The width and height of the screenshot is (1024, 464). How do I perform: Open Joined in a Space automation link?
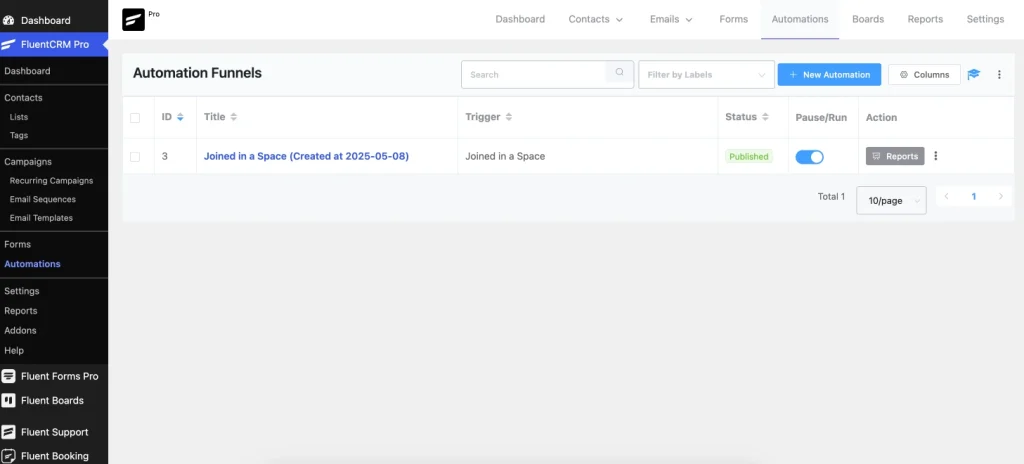306,156
